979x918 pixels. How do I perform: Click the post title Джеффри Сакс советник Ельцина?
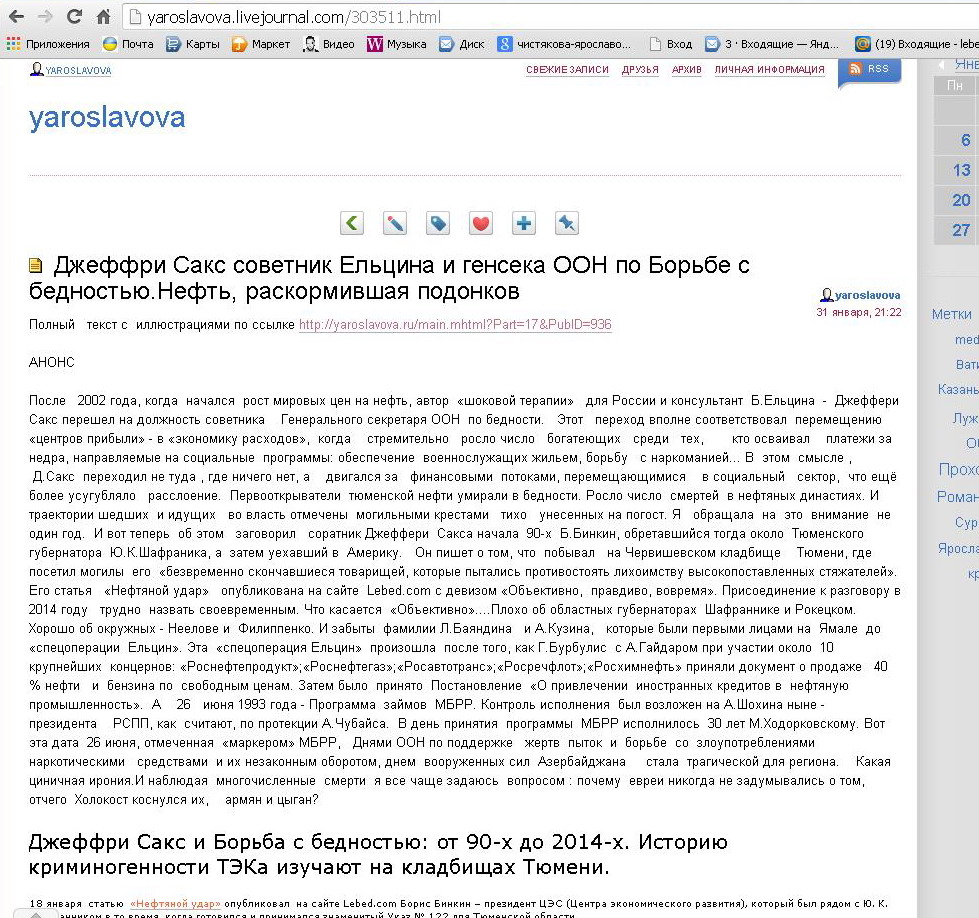coord(389,278)
